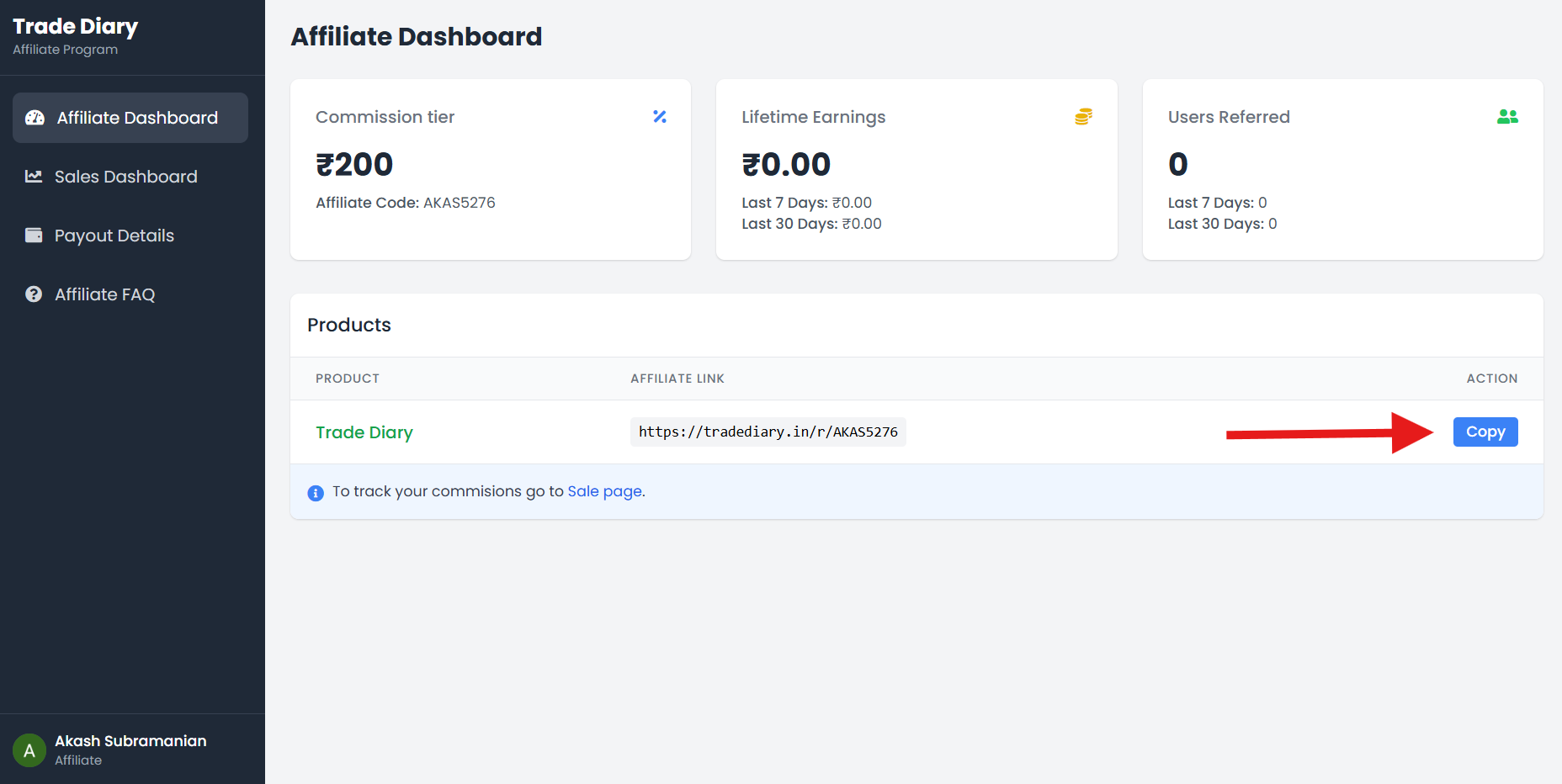The height and width of the screenshot is (784, 1562).
Task: Click the Trade Diary logo title
Action: [76, 27]
